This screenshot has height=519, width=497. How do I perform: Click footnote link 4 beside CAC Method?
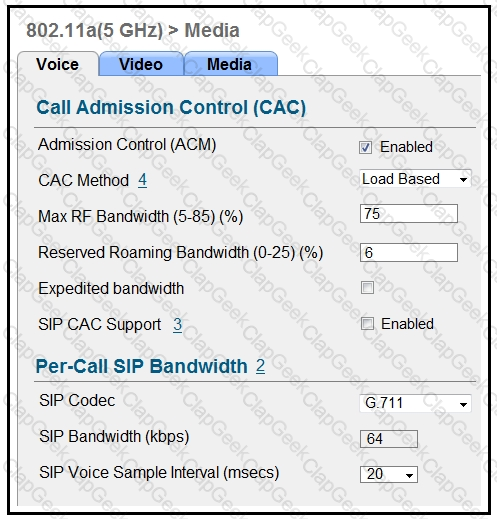pyautogui.click(x=143, y=180)
